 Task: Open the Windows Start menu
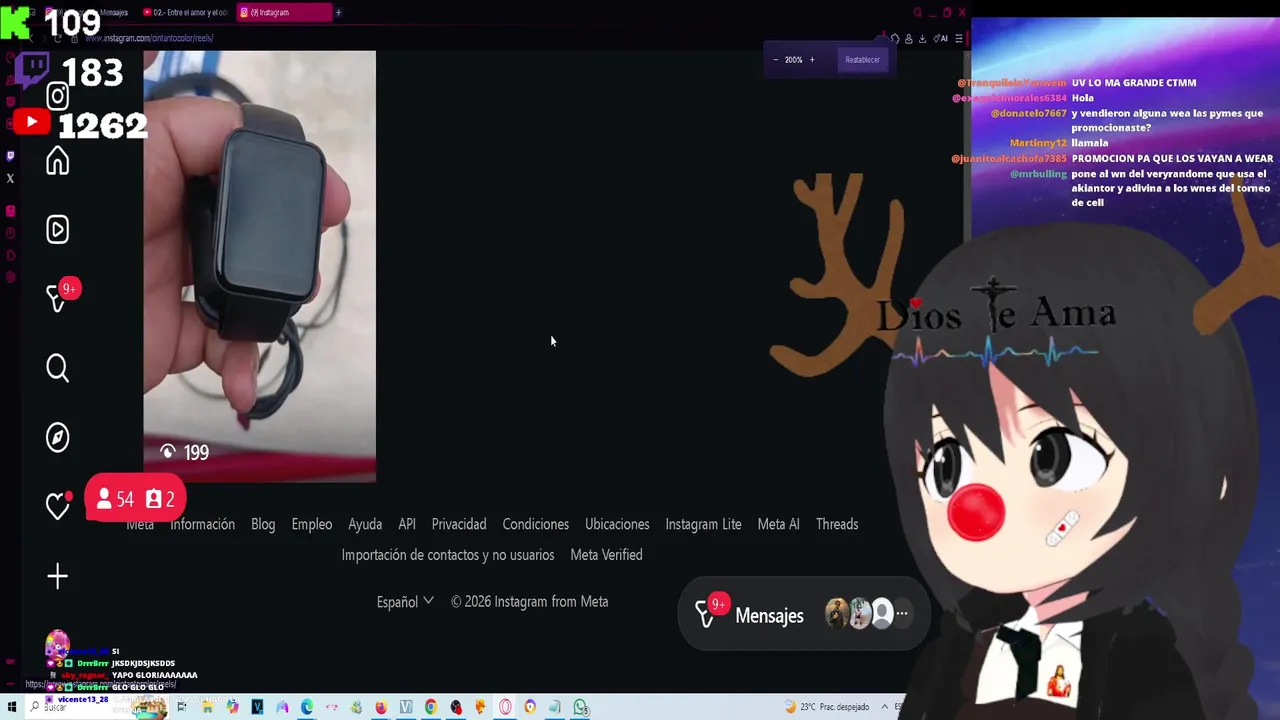point(12,707)
